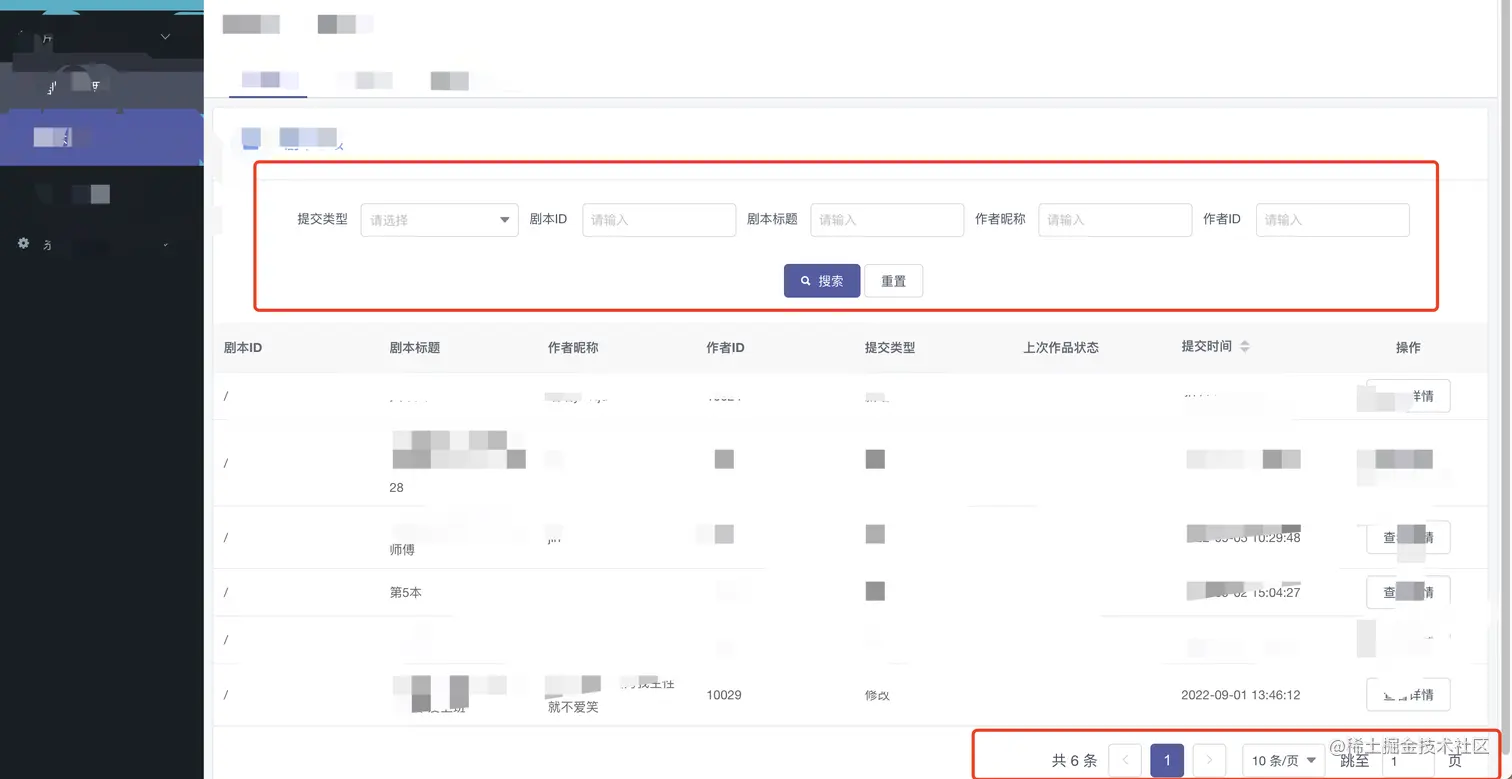Image resolution: width=1512 pixels, height=779 pixels.
Task: Click the 重置 reset button
Action: click(894, 281)
